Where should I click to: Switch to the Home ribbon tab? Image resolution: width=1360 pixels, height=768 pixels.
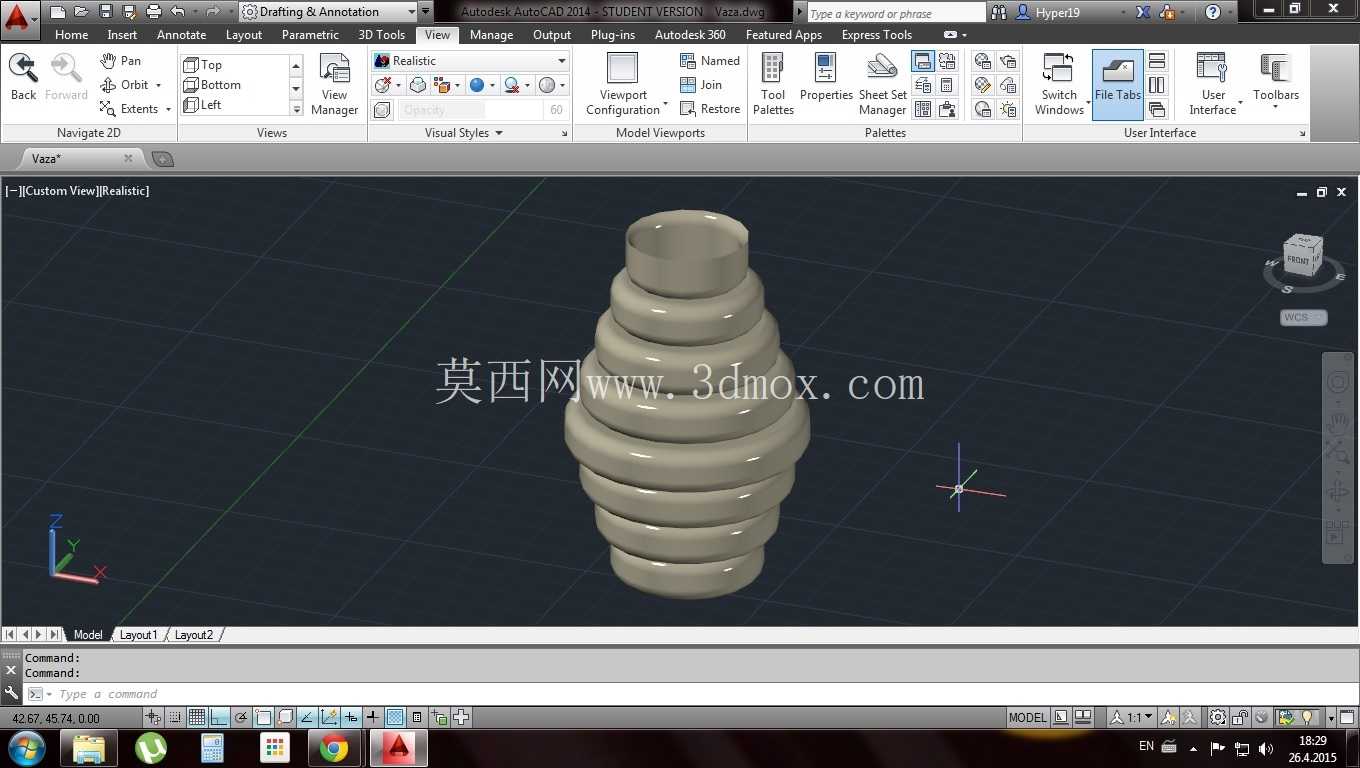71,34
